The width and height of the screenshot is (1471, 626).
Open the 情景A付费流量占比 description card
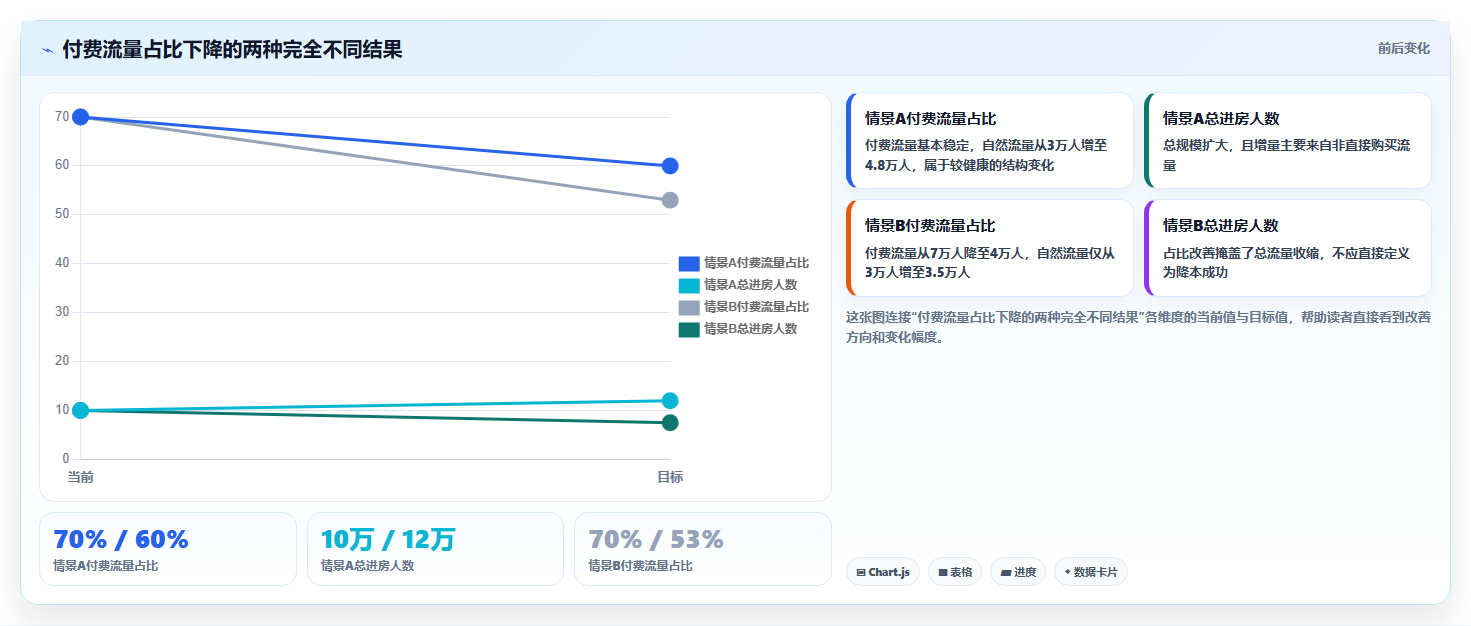[989, 141]
